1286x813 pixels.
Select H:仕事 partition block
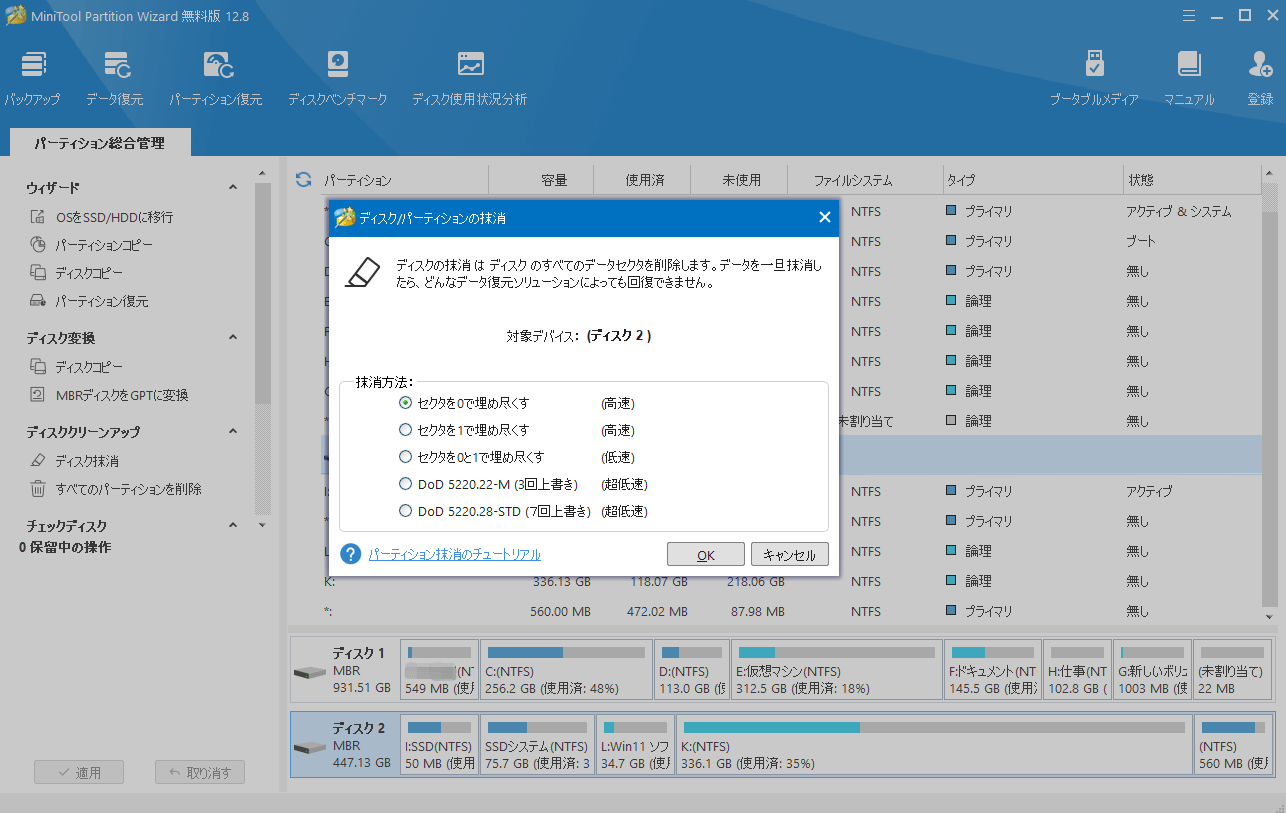point(1077,670)
